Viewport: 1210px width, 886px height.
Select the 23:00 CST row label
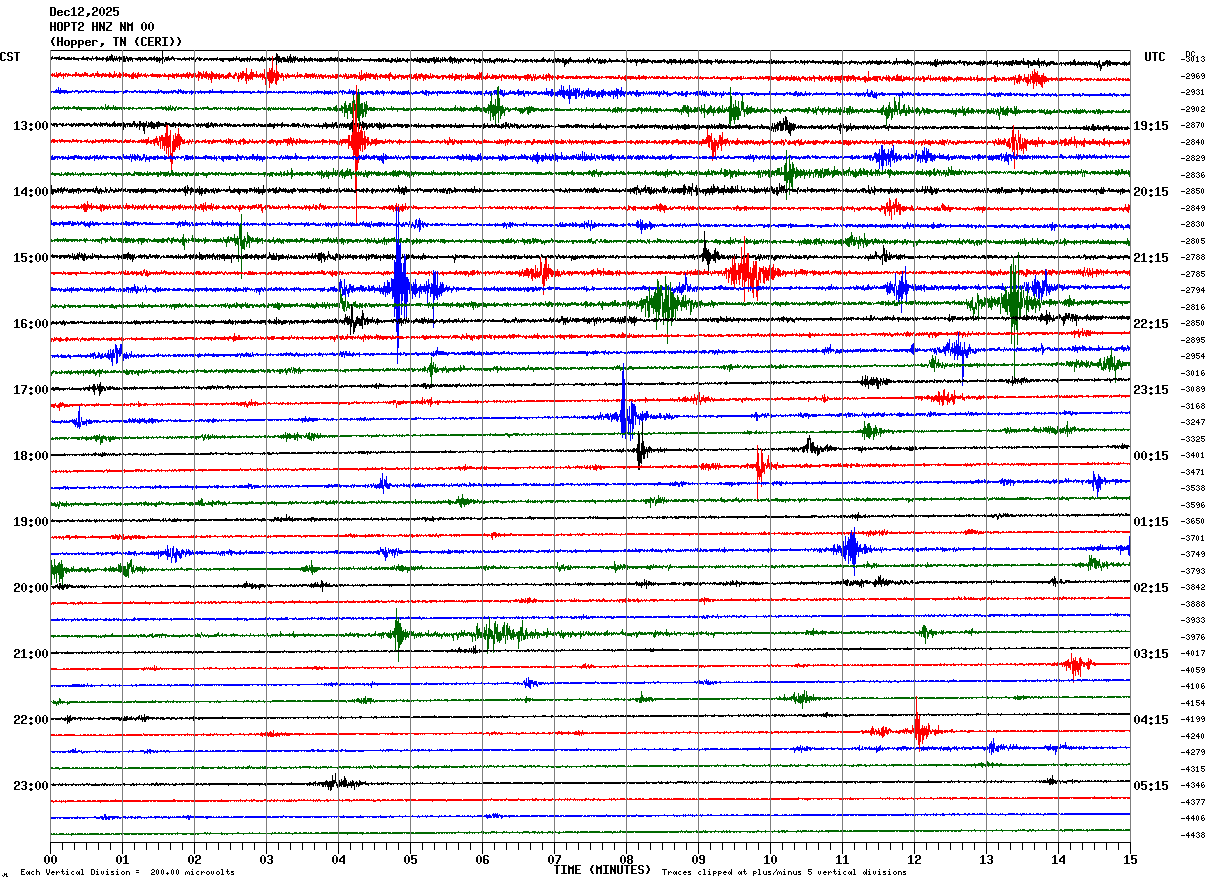30,786
